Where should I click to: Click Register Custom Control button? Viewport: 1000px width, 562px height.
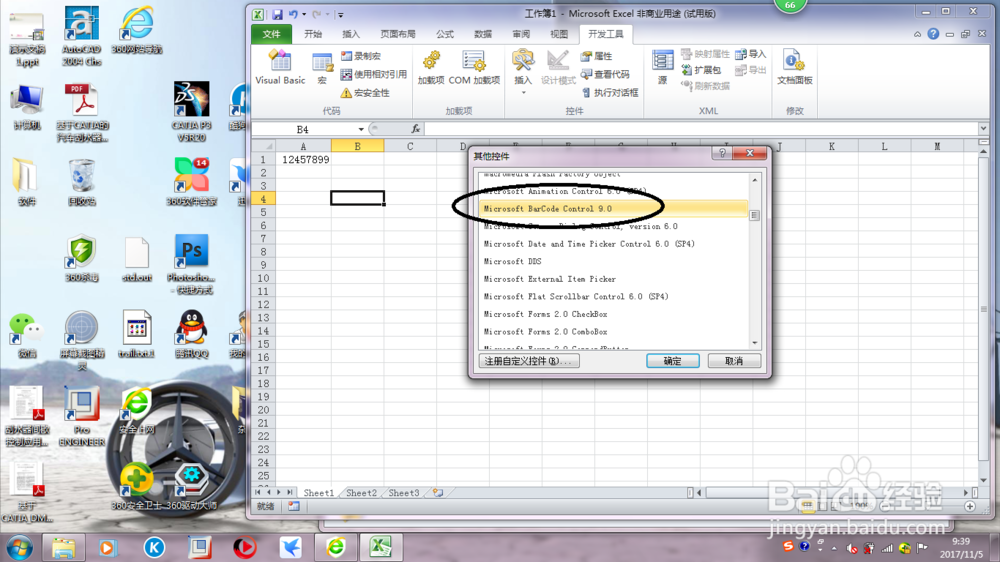pyautogui.click(x=529, y=361)
